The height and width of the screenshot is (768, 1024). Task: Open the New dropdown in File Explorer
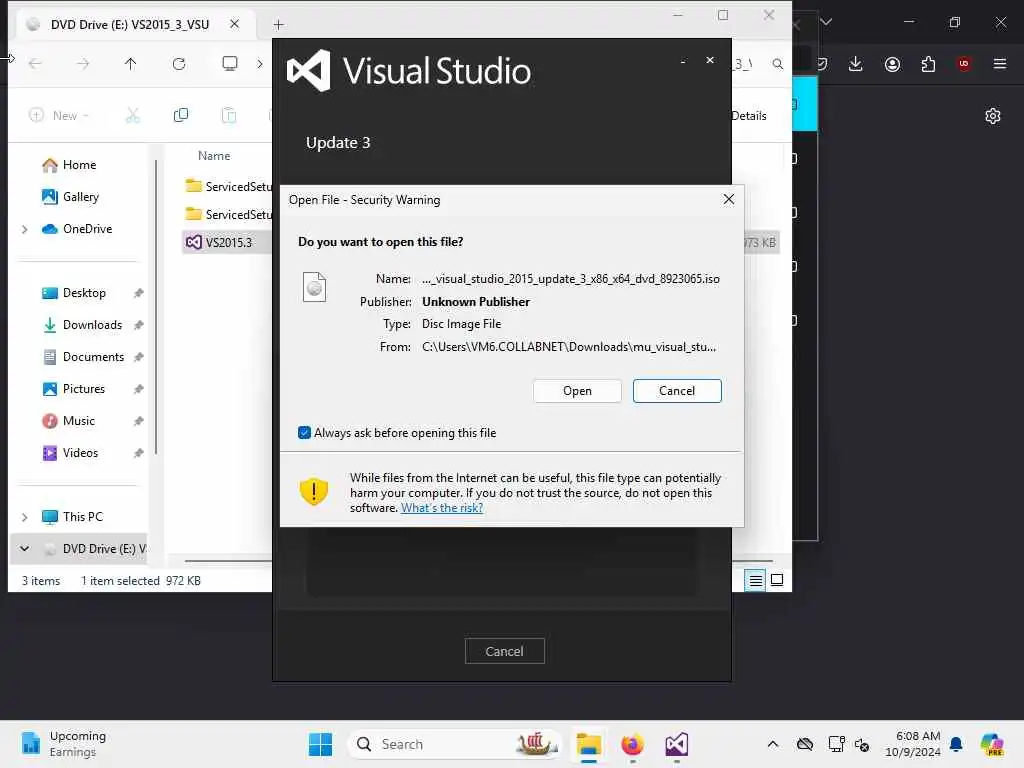pyautogui.click(x=59, y=116)
